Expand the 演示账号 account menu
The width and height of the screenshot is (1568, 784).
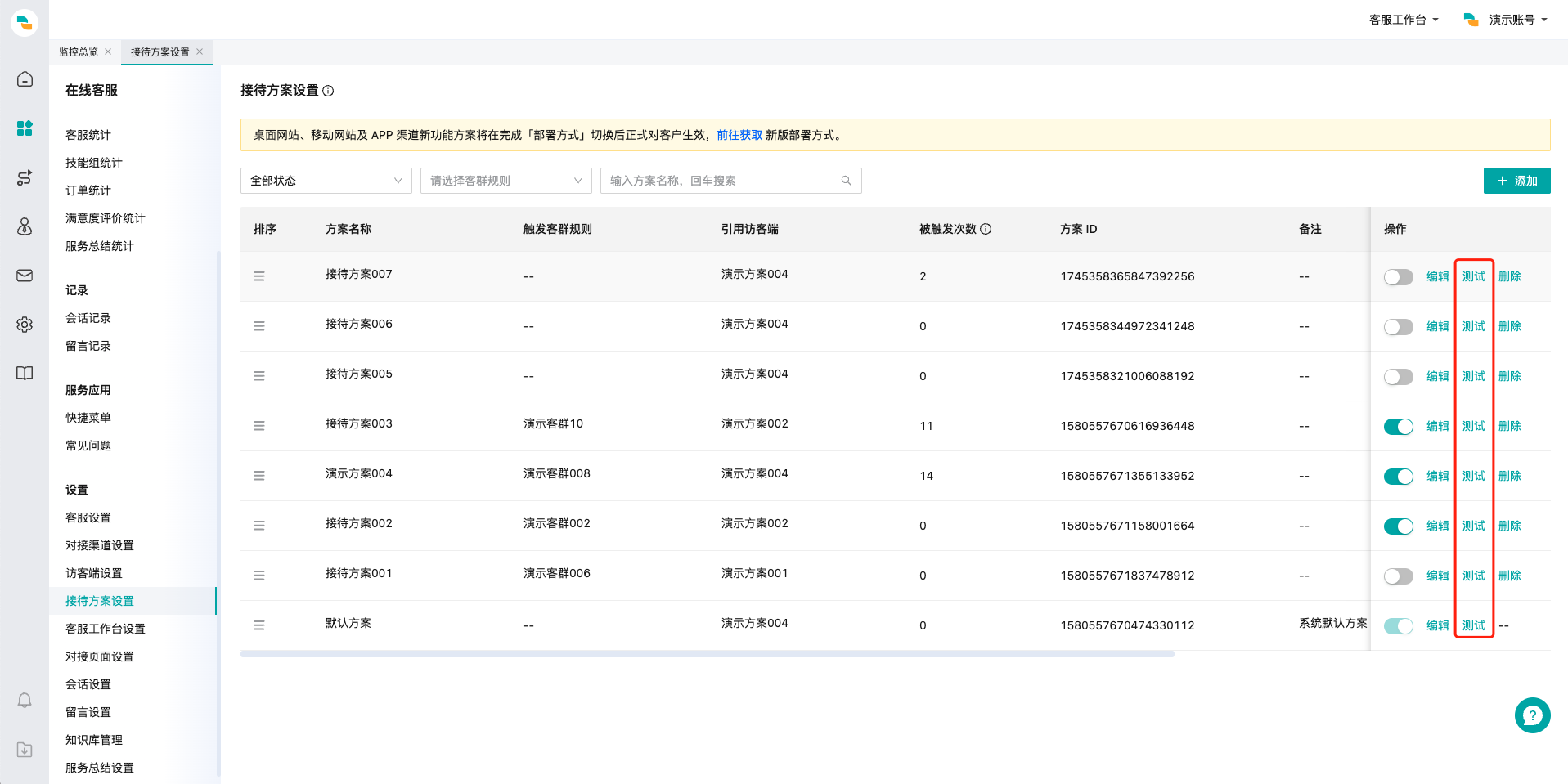pos(1505,20)
